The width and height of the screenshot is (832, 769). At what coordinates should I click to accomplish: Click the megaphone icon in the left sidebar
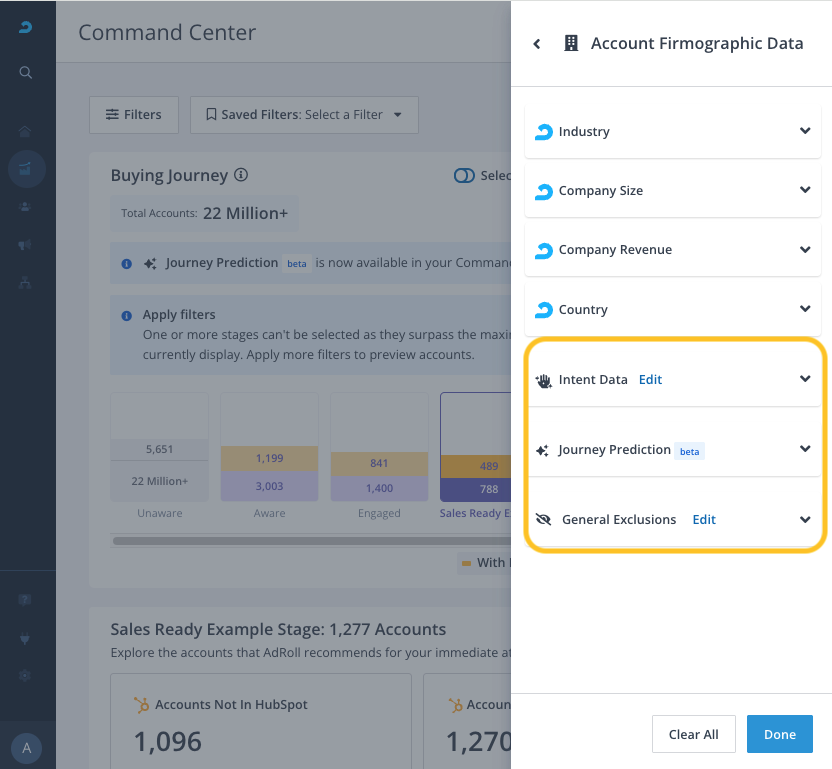(26, 245)
